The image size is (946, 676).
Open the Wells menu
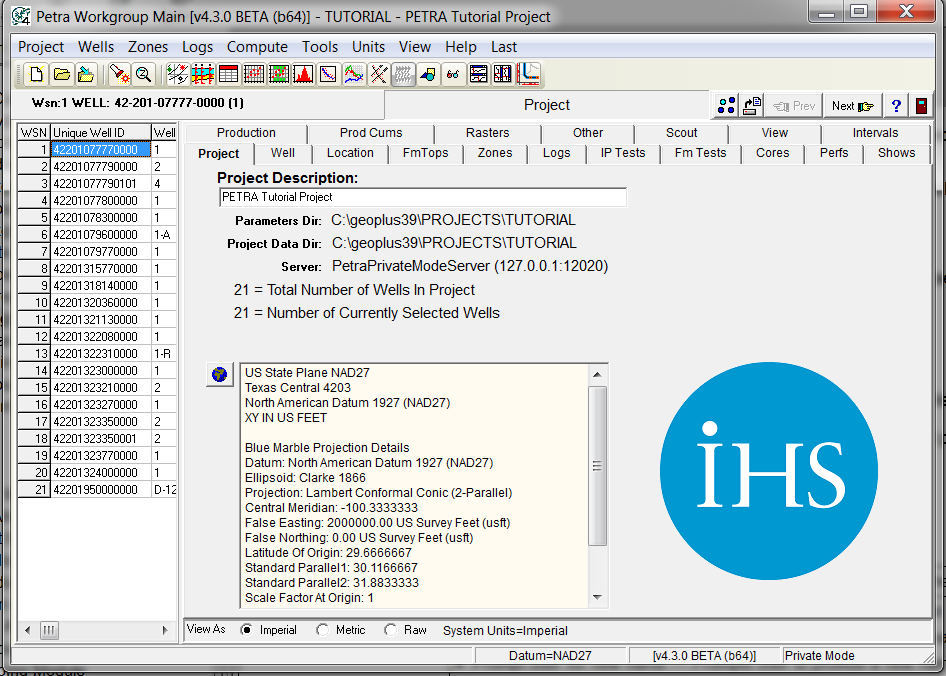96,47
